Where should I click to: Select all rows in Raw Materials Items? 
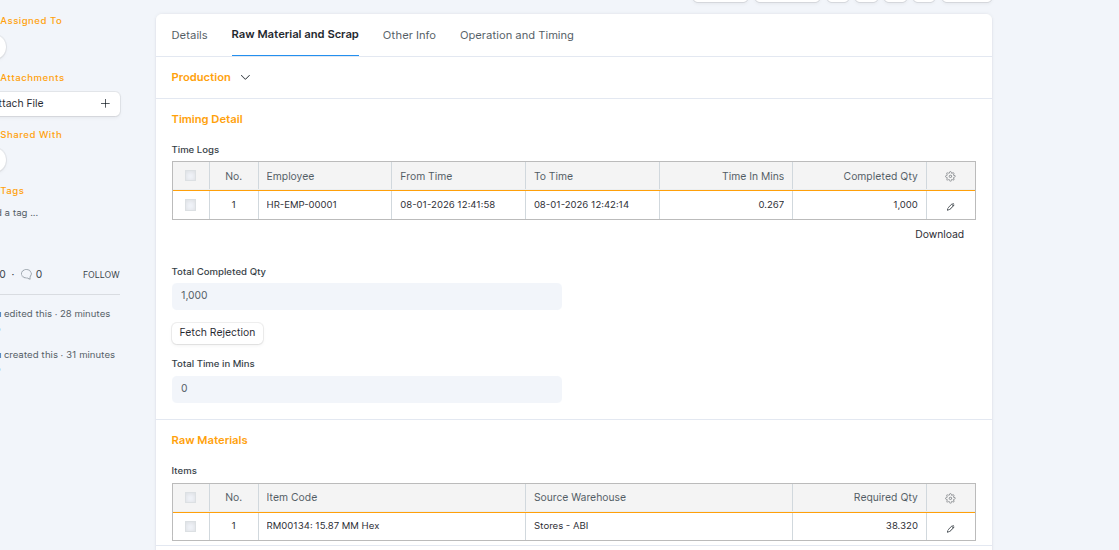(x=190, y=498)
